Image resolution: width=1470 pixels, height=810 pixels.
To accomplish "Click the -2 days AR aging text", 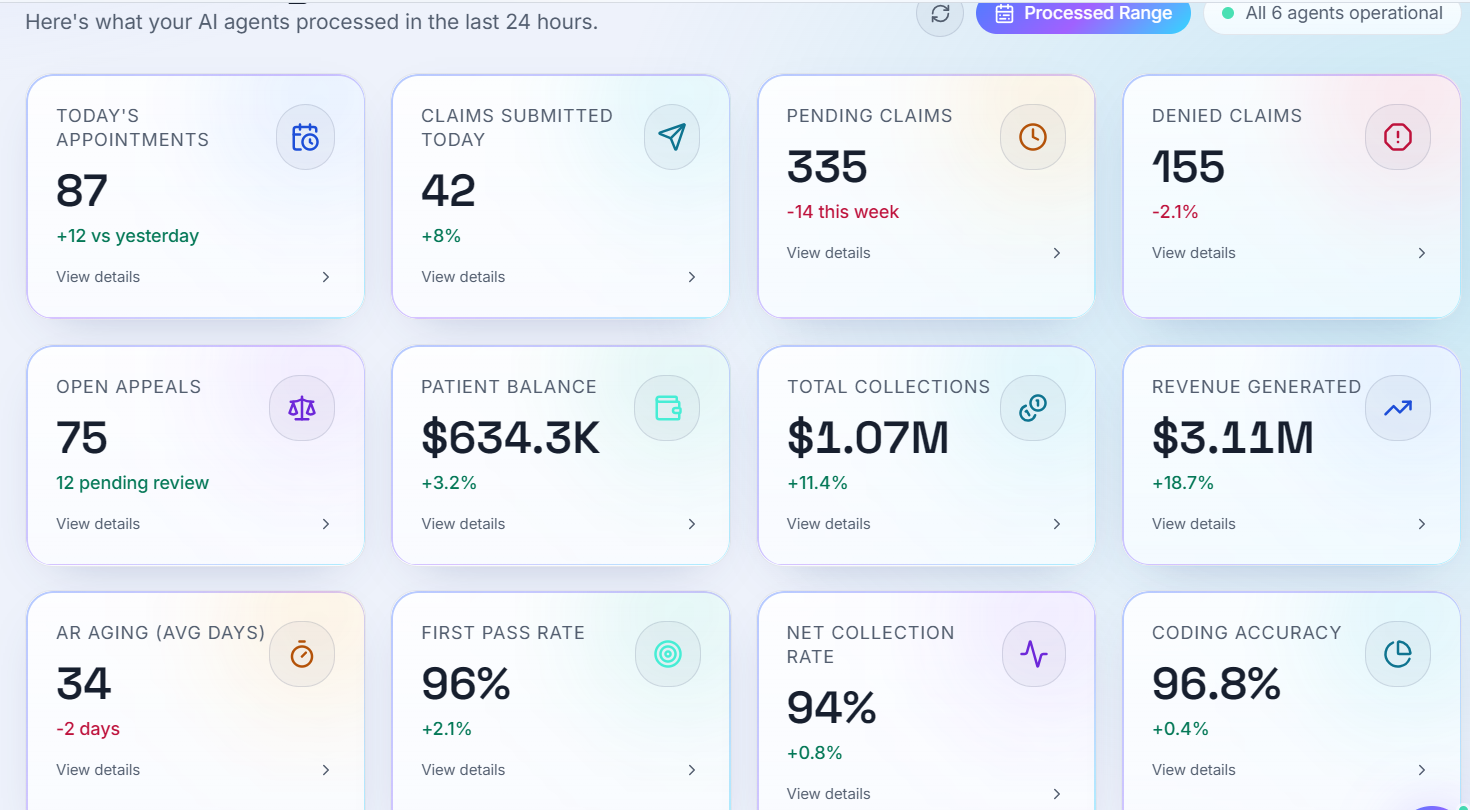I will [x=88, y=729].
